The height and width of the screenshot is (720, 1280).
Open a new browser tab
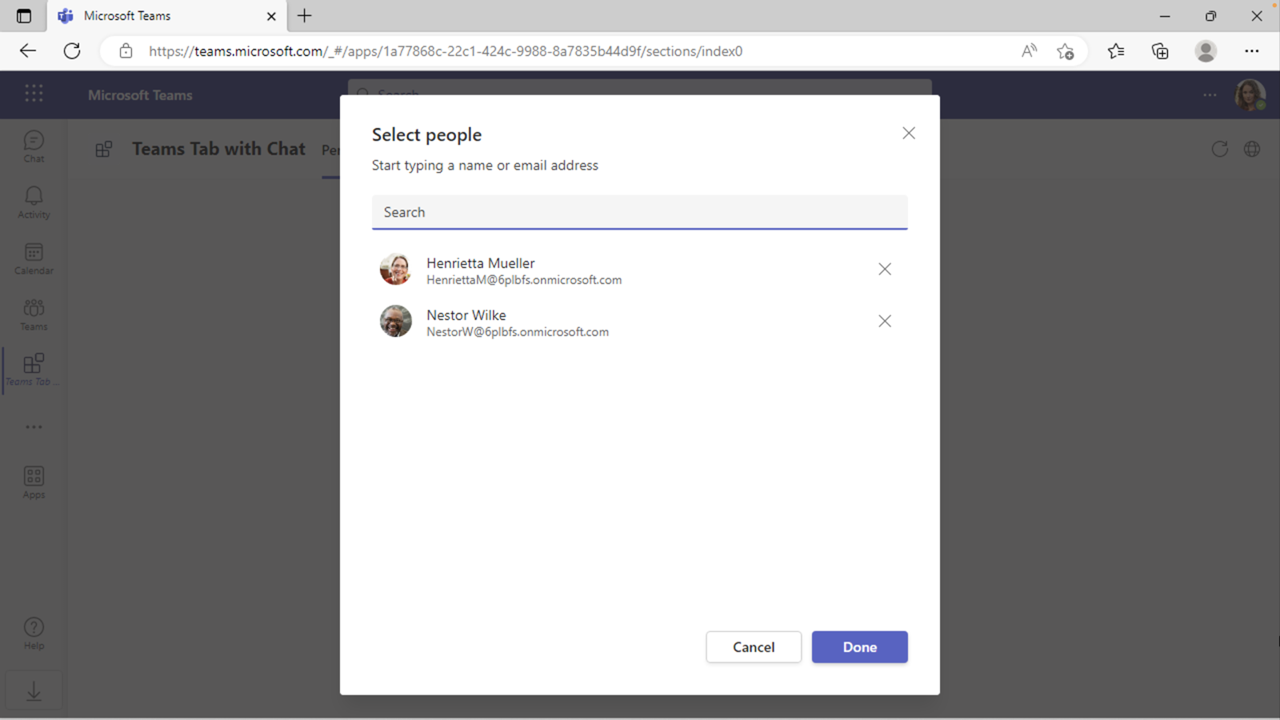[x=305, y=16]
